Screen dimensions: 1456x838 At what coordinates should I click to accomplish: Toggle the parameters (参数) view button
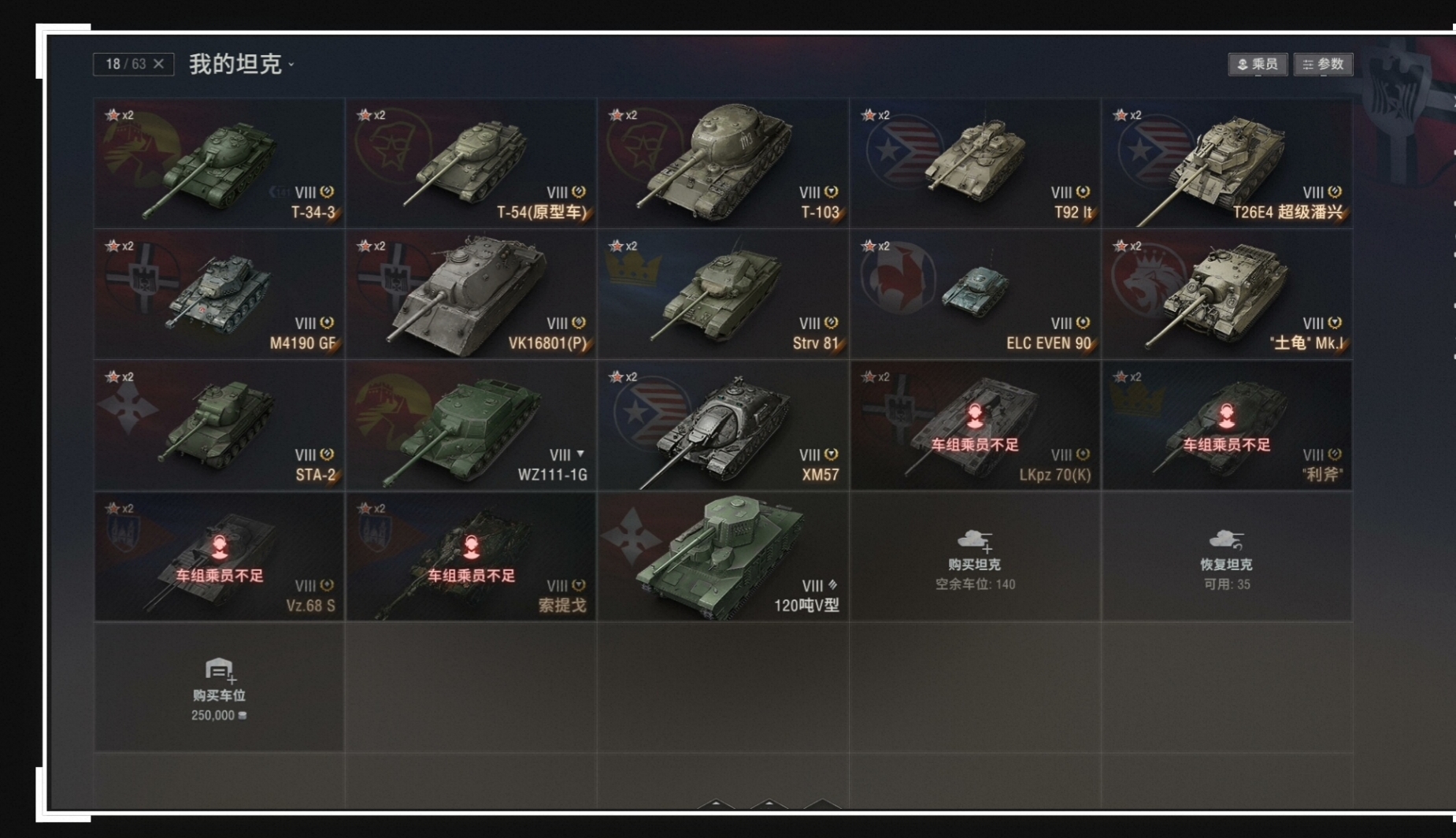point(1323,65)
